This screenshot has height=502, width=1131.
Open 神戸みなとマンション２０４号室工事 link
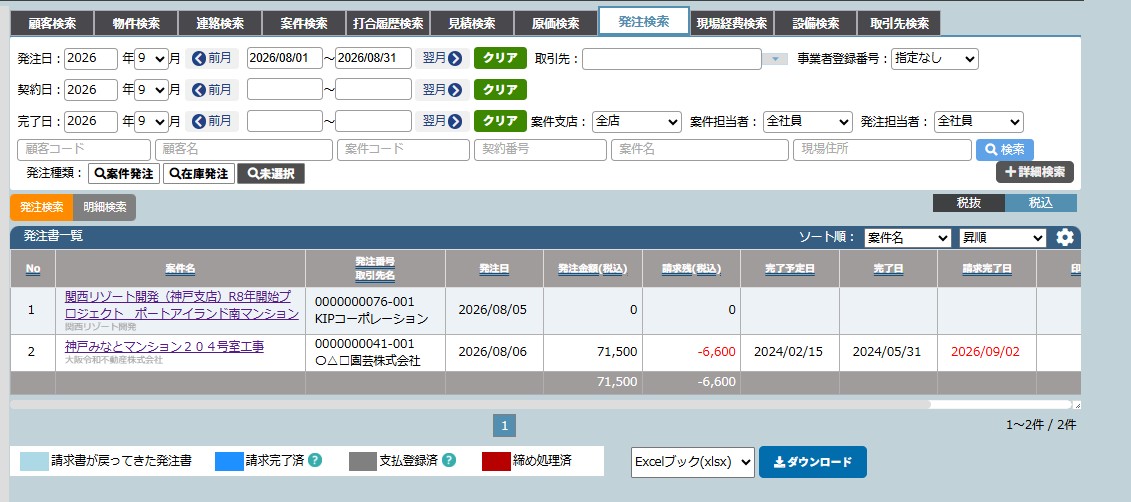click(164, 346)
